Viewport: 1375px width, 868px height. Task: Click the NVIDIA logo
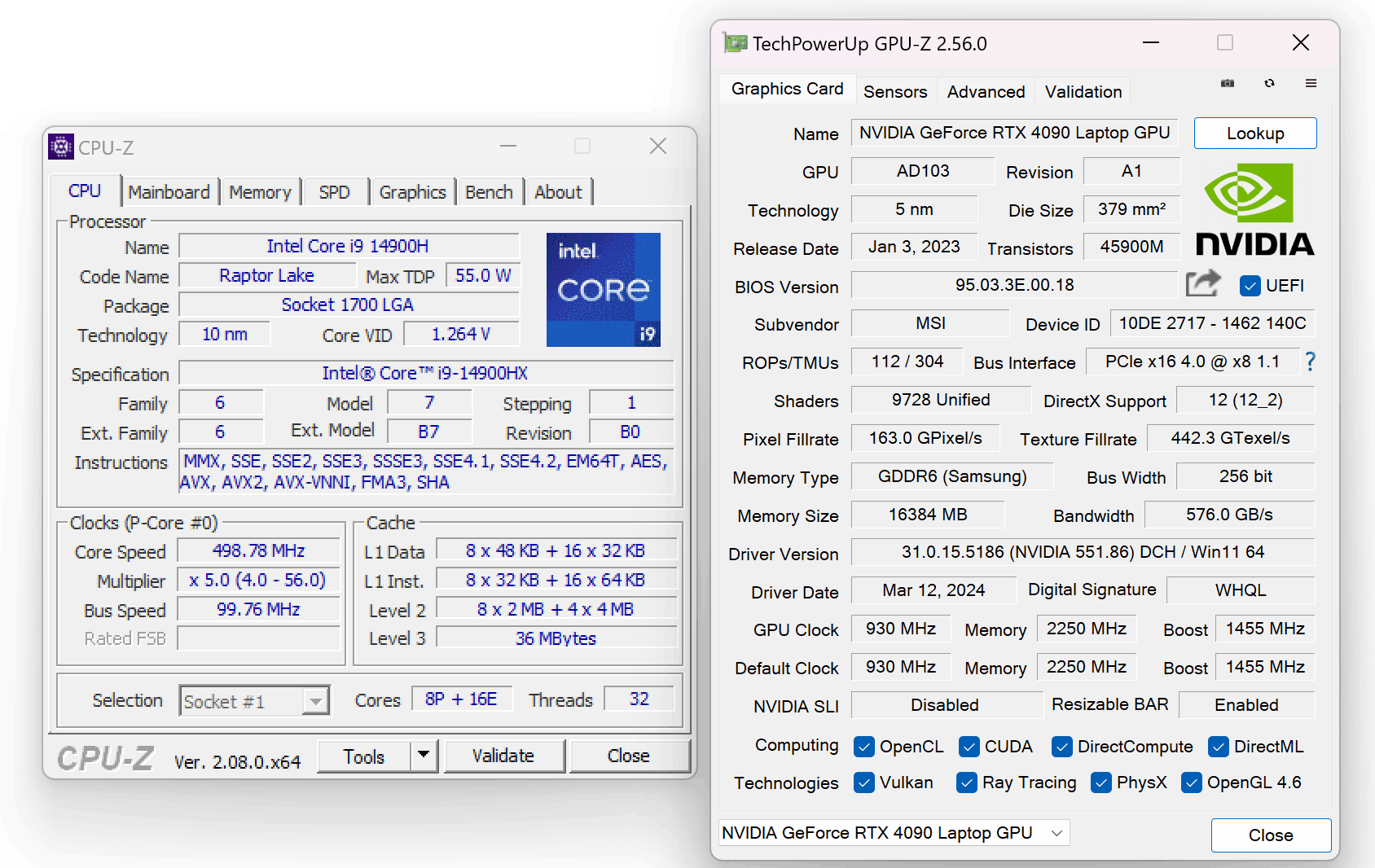(1254, 210)
